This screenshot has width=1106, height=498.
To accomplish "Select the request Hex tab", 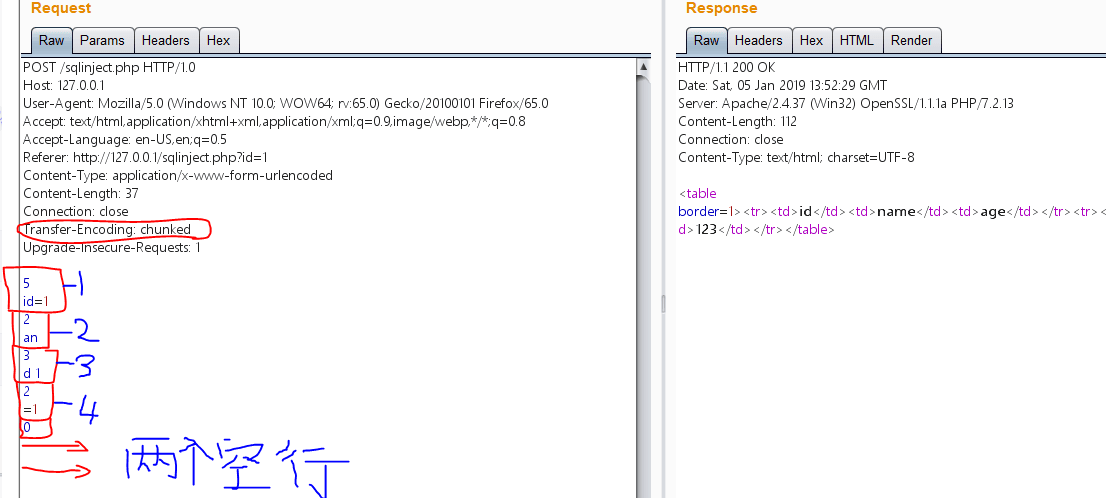I will pos(218,41).
